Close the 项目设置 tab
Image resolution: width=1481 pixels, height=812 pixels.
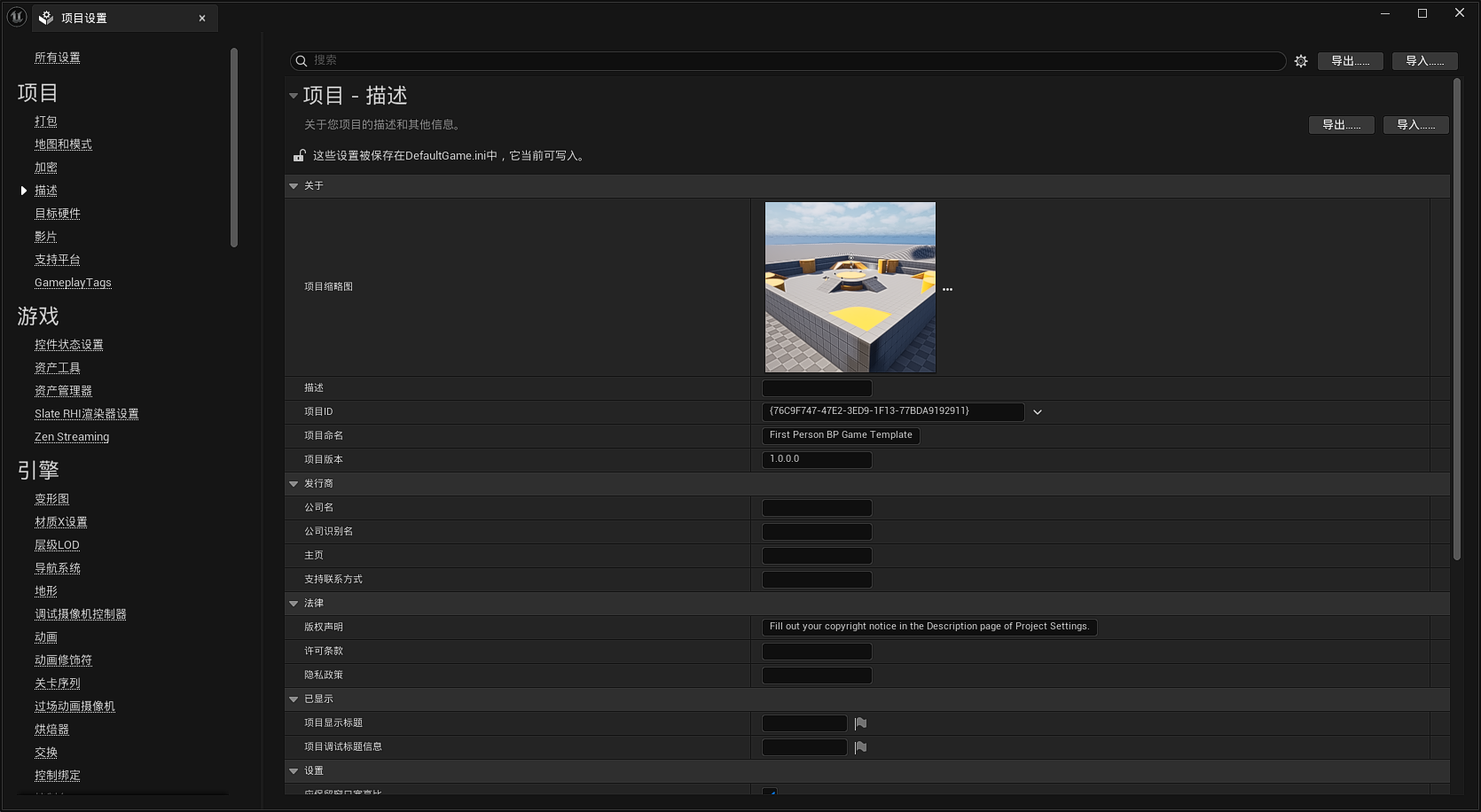(x=202, y=18)
